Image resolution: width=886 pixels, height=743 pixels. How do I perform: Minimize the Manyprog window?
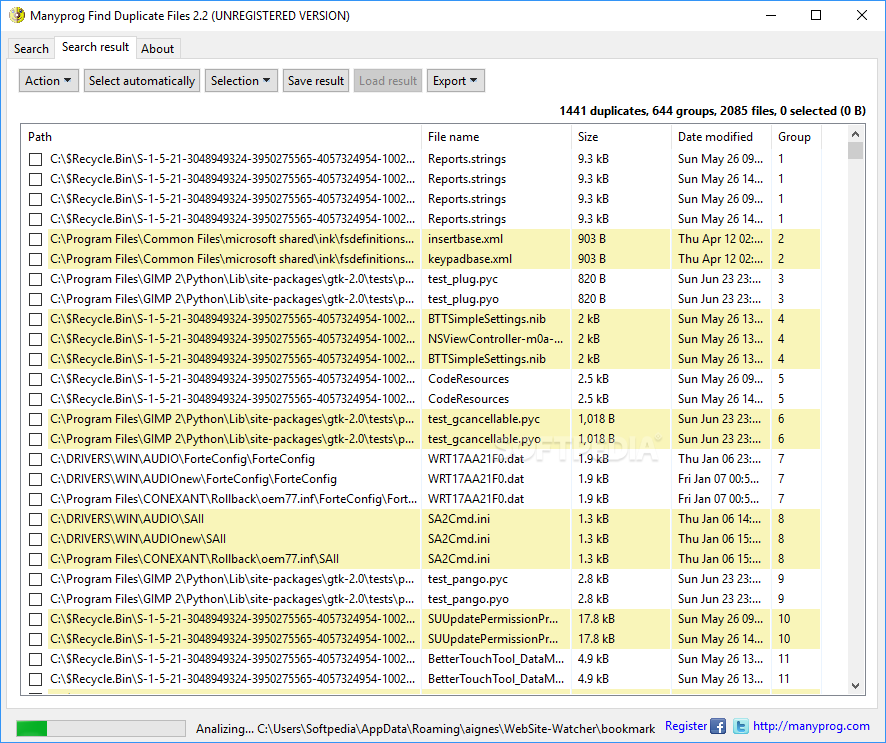[x=771, y=15]
